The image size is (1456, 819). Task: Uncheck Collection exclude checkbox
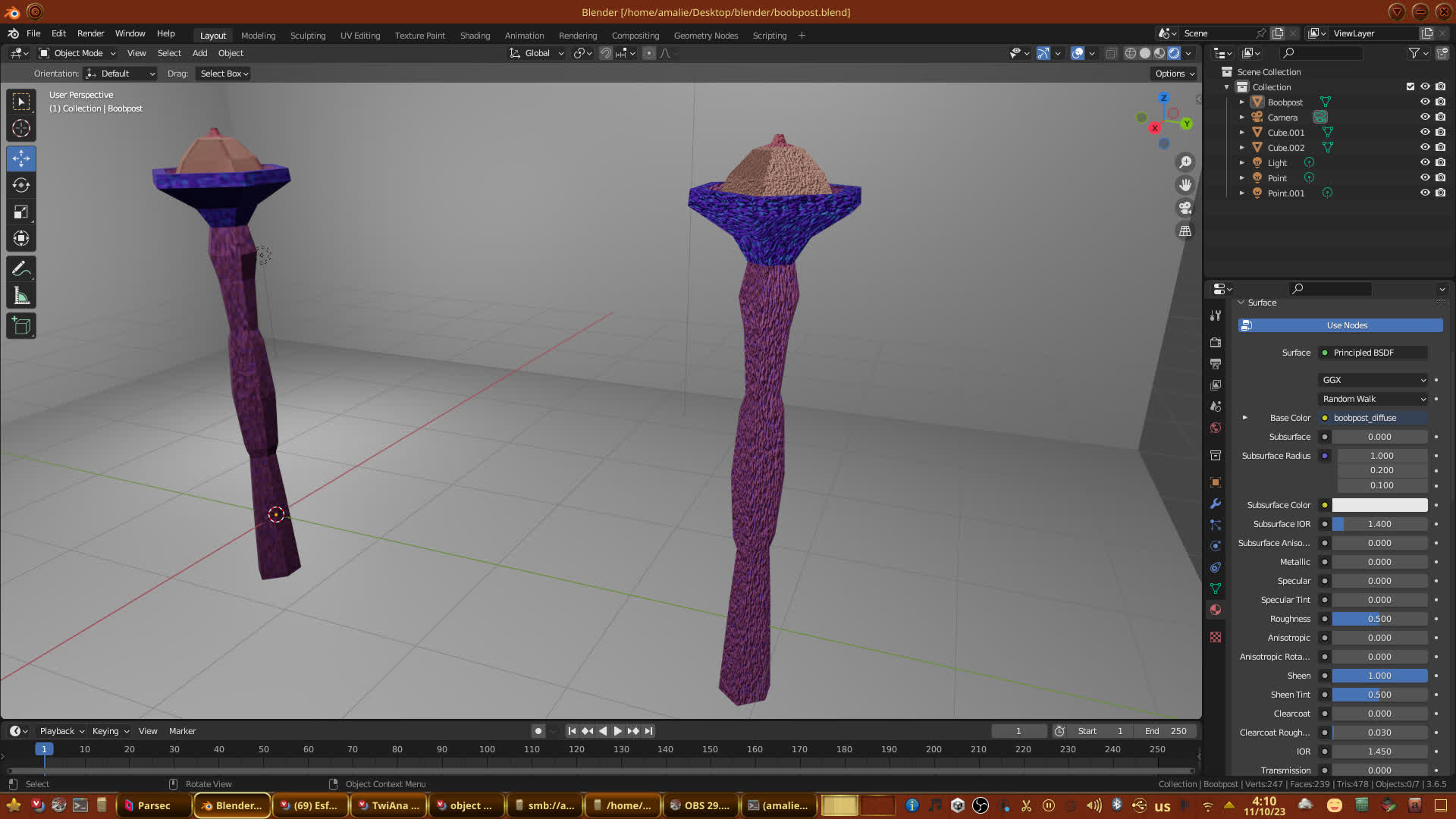[x=1410, y=87]
